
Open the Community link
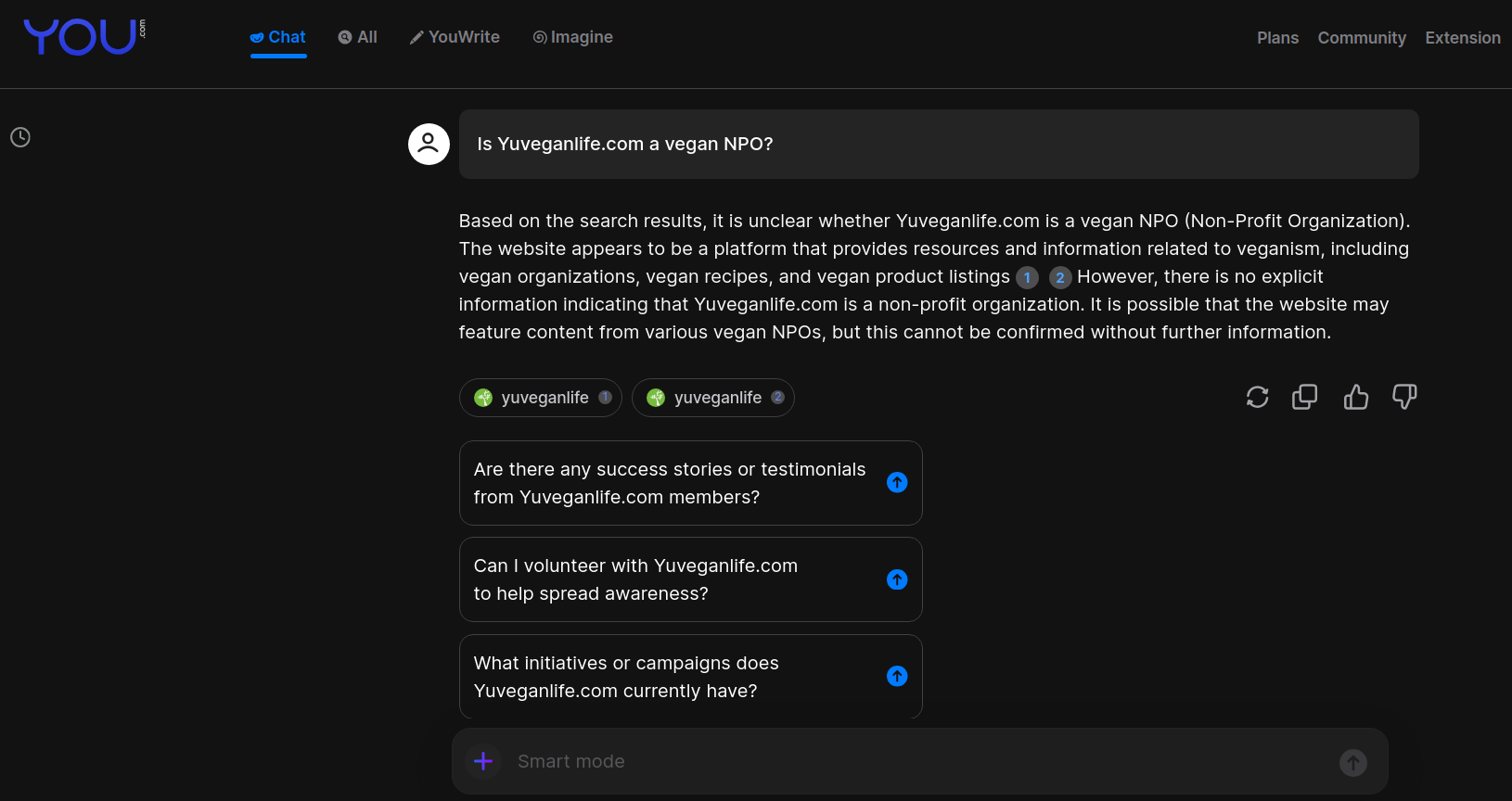coord(1362,38)
